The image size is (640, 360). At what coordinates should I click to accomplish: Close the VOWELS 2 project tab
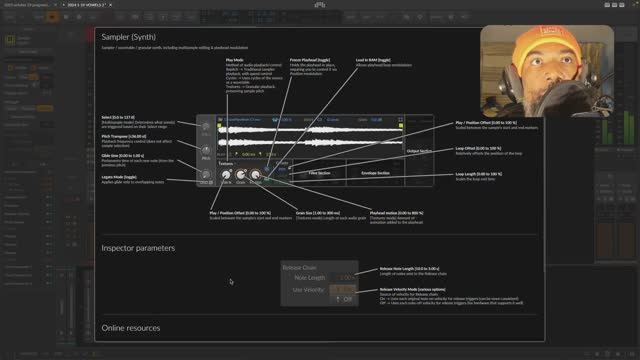click(111, 5)
